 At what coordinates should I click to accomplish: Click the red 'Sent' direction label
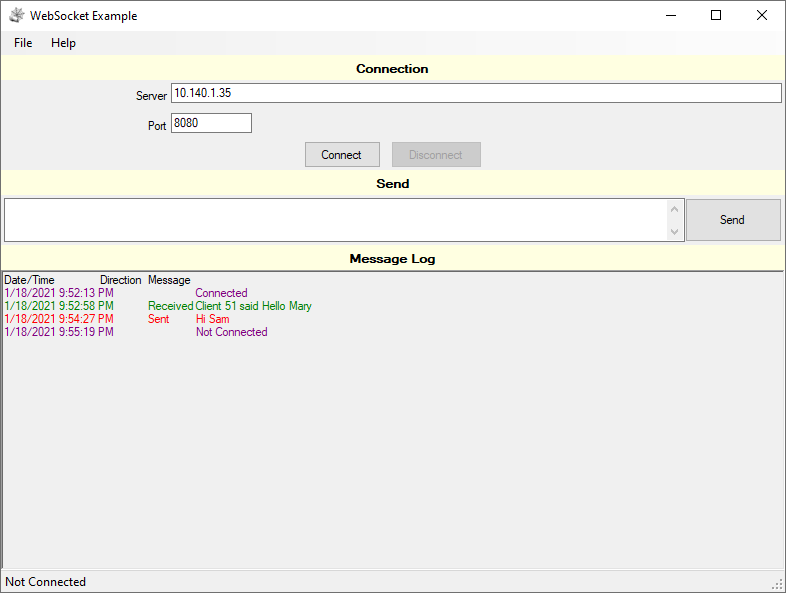158,319
